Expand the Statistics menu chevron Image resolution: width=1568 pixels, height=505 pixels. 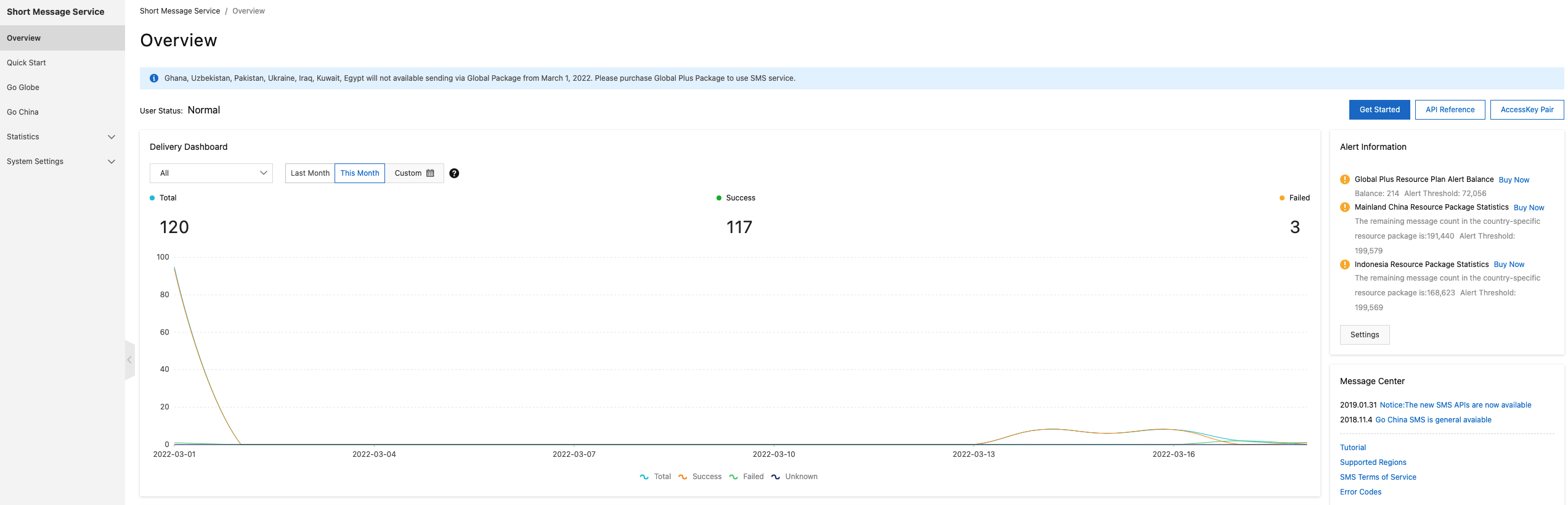112,137
